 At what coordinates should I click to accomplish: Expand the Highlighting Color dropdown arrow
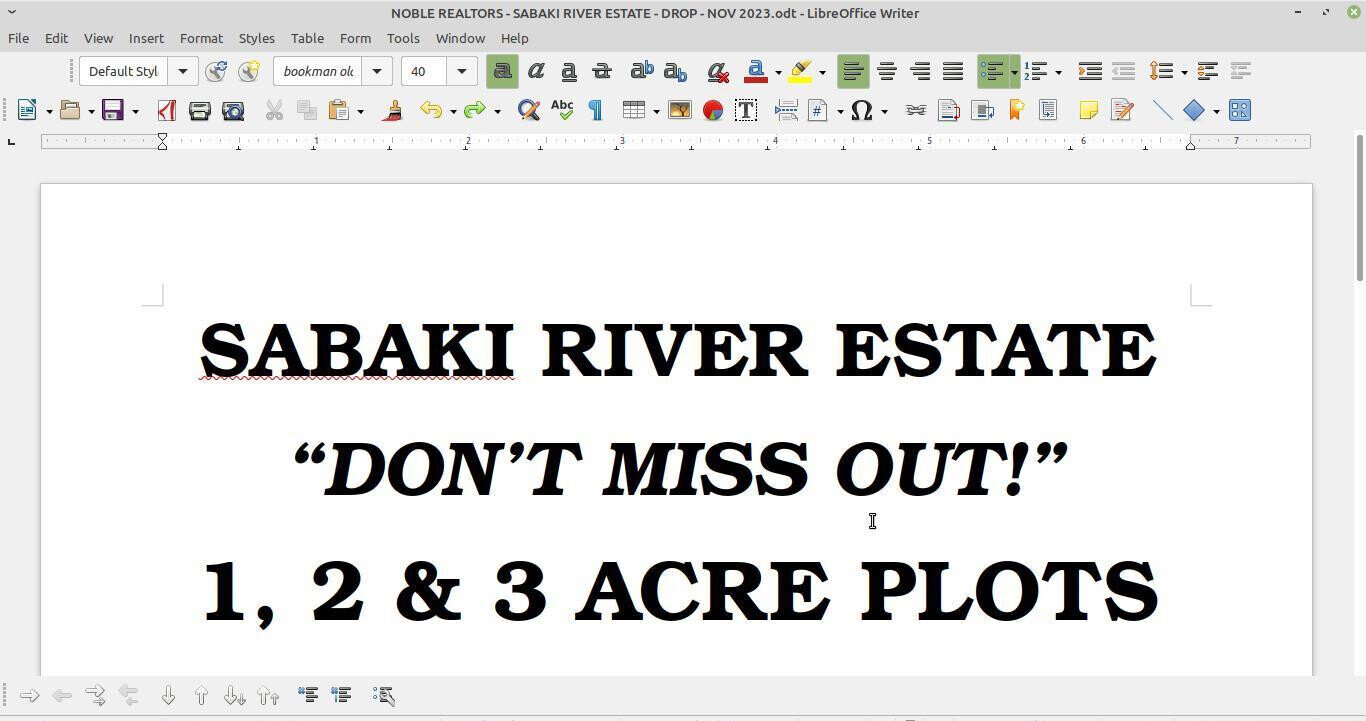point(822,72)
